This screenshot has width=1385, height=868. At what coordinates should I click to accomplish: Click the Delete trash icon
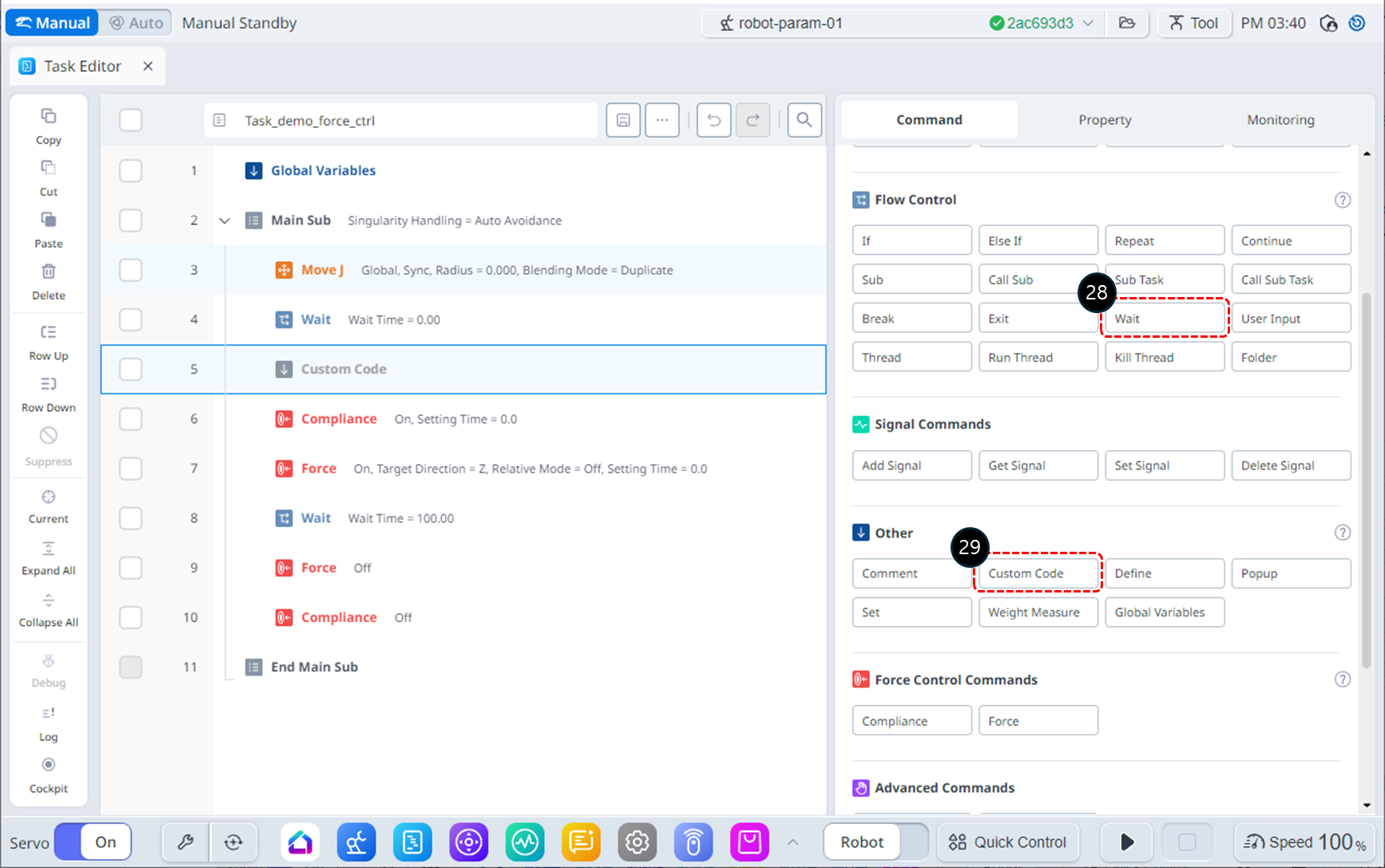(48, 272)
